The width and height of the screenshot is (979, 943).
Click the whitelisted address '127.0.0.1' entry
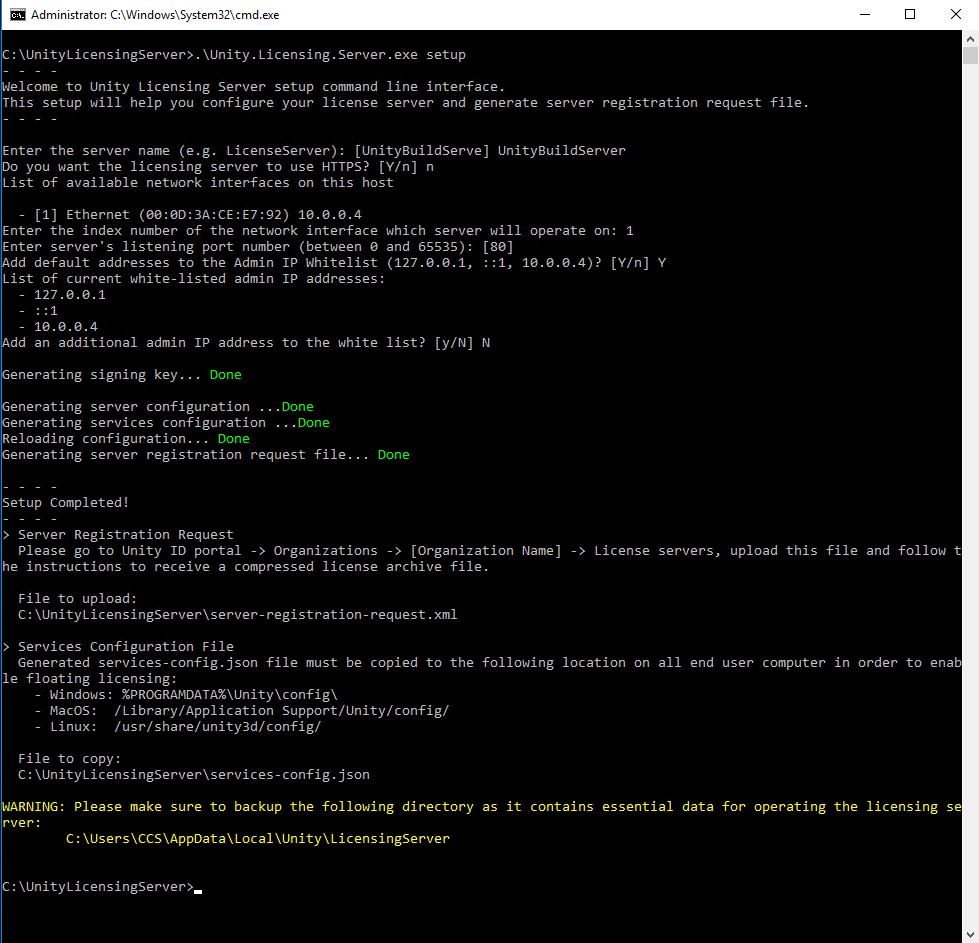pyautogui.click(x=62, y=295)
